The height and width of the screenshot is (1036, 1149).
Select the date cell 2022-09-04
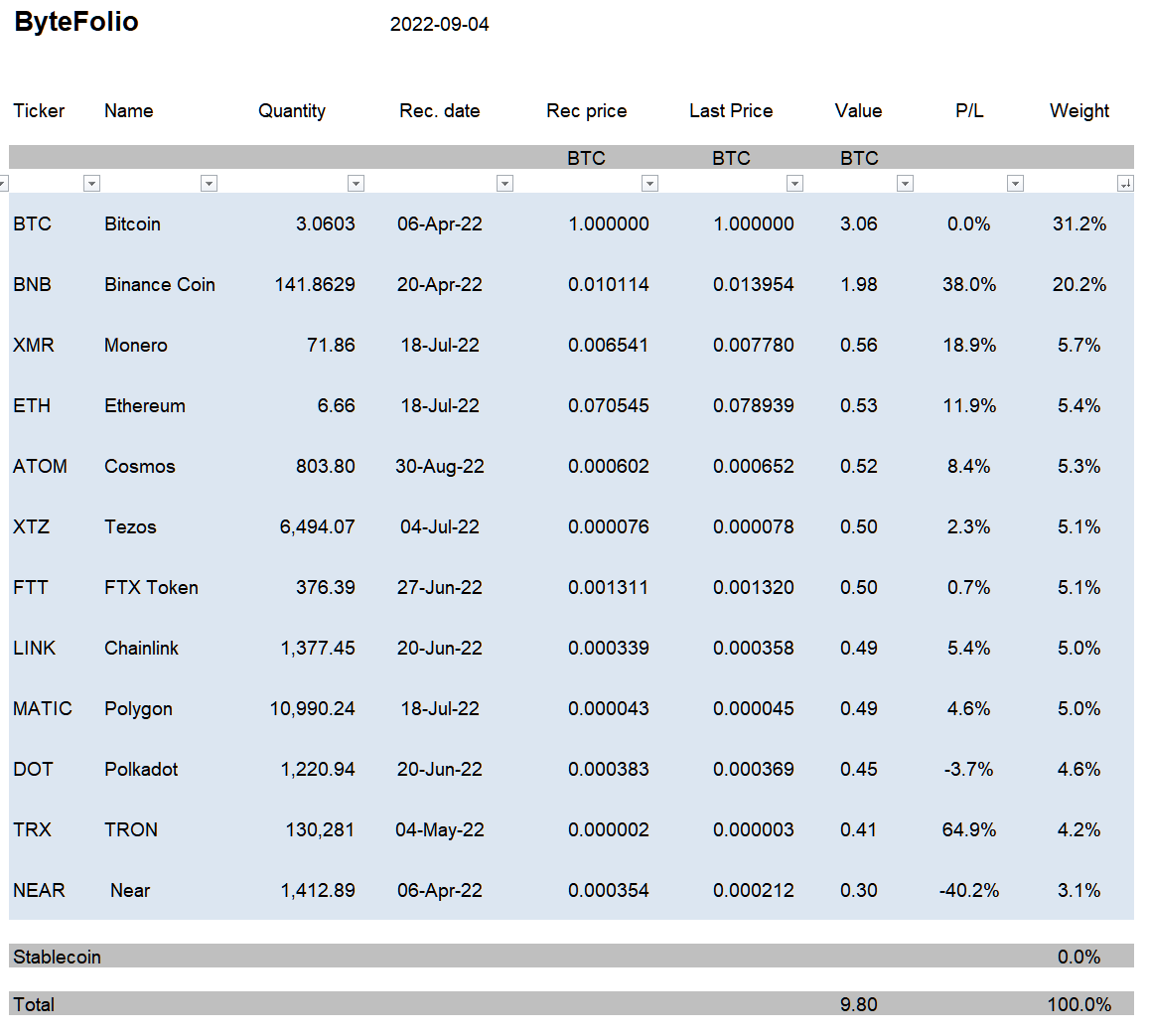coord(440,24)
